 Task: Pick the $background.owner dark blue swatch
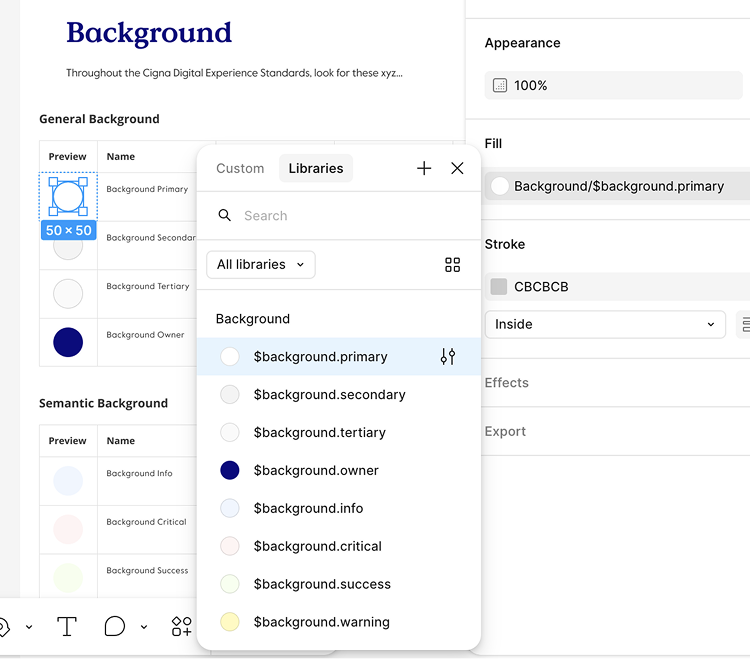[x=230, y=470]
